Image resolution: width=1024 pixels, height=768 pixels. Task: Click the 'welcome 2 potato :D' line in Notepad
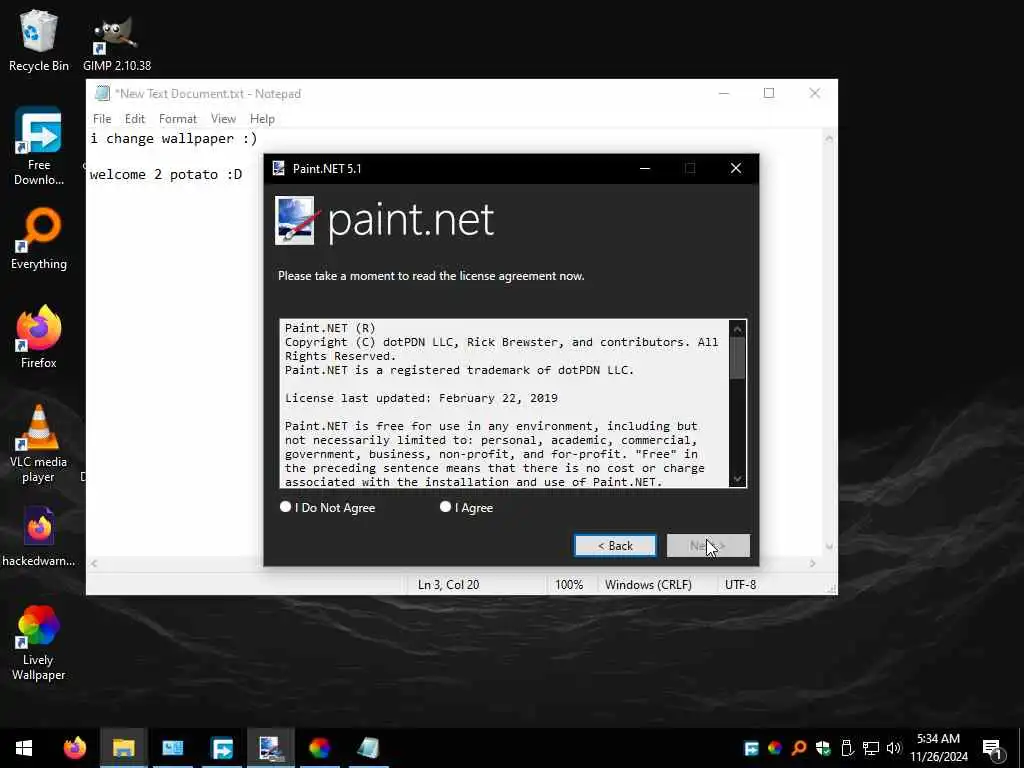pos(166,174)
